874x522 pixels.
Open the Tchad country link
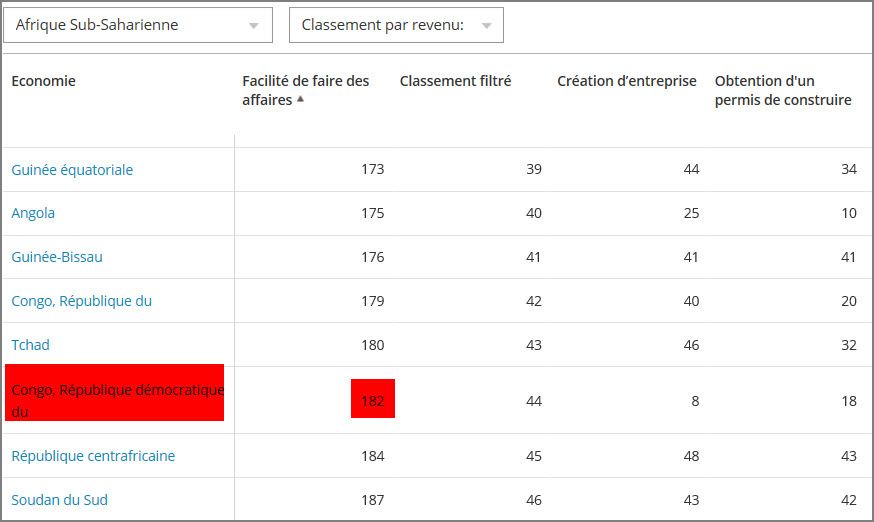[x=30, y=345]
